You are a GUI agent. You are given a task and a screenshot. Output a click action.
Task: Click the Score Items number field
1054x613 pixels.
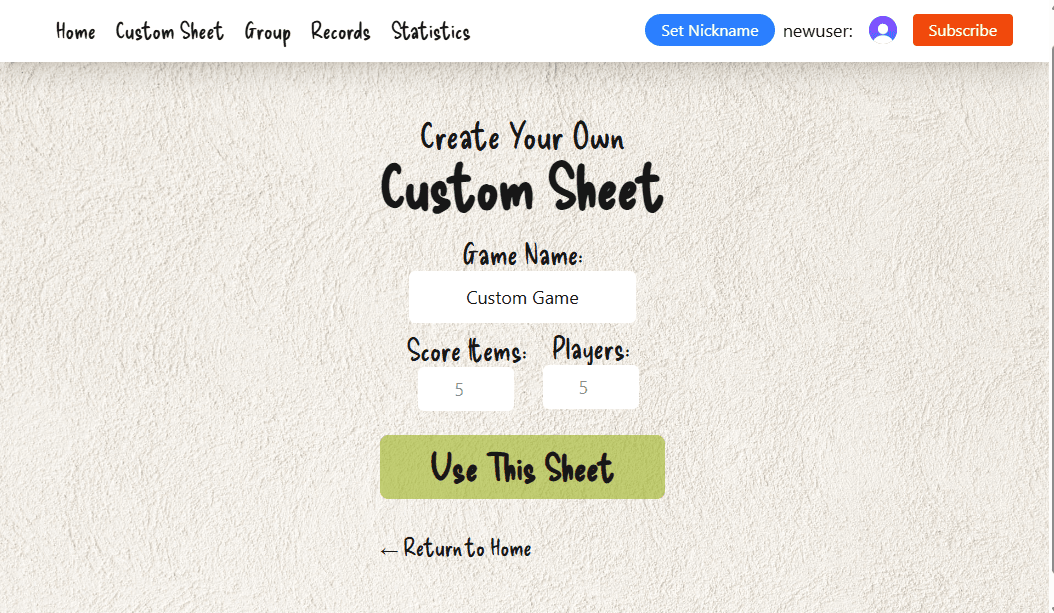point(465,389)
